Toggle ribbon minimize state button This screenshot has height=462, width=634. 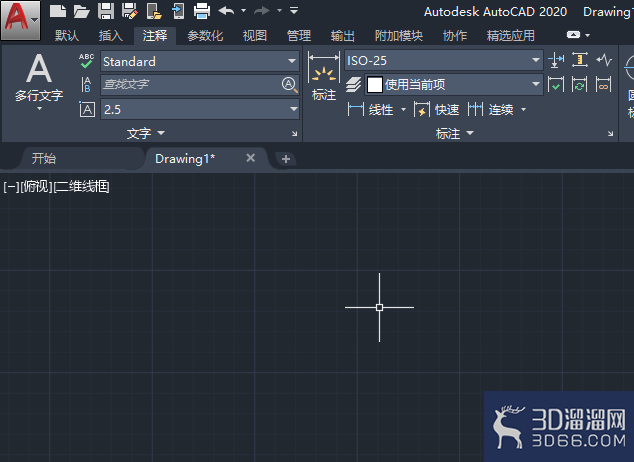tap(573, 35)
